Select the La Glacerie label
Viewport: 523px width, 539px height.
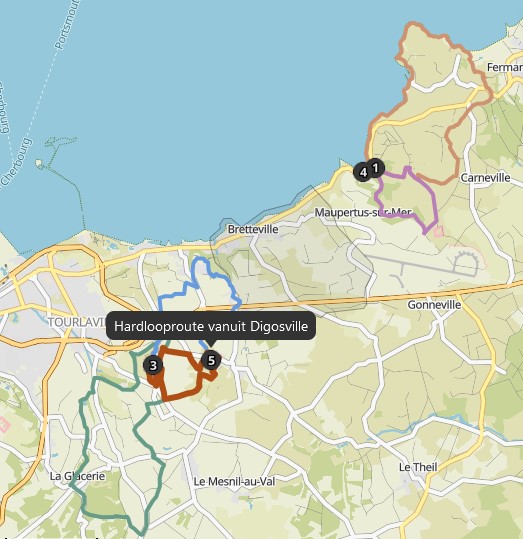pyautogui.click(x=77, y=476)
